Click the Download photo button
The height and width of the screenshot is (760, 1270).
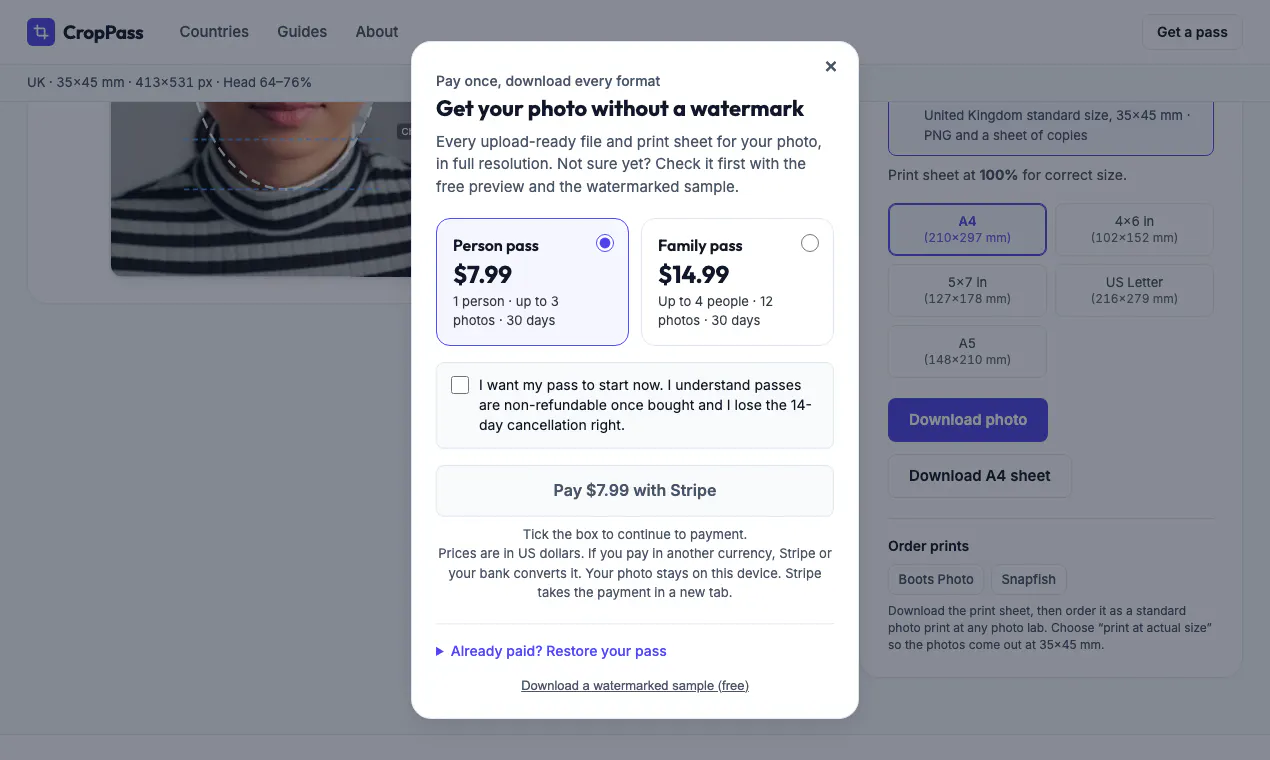[x=968, y=420]
